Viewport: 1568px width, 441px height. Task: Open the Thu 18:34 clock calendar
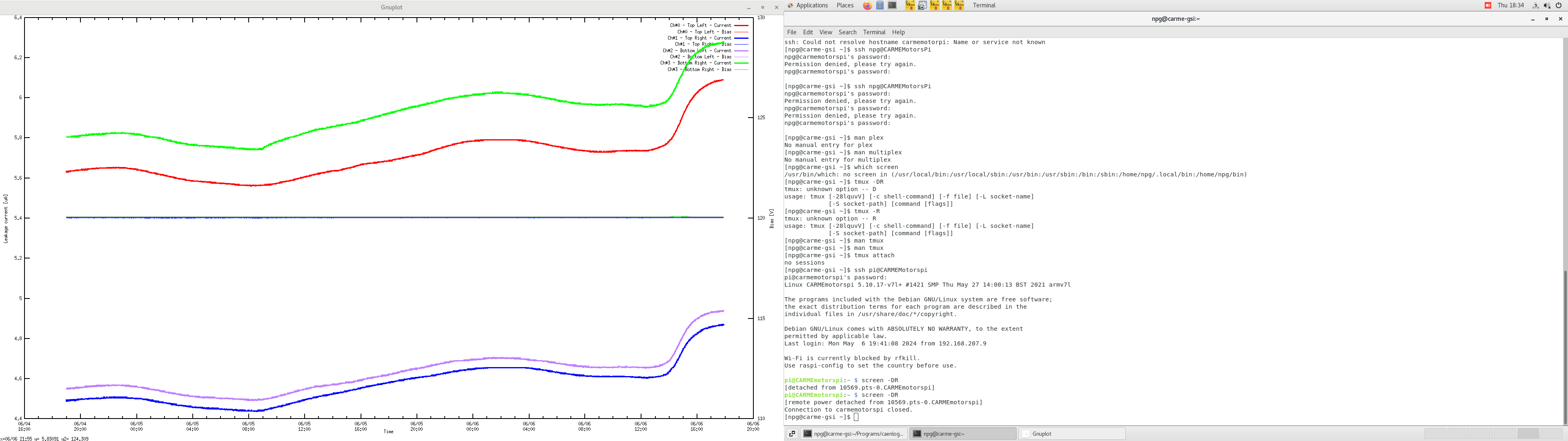click(x=1511, y=5)
